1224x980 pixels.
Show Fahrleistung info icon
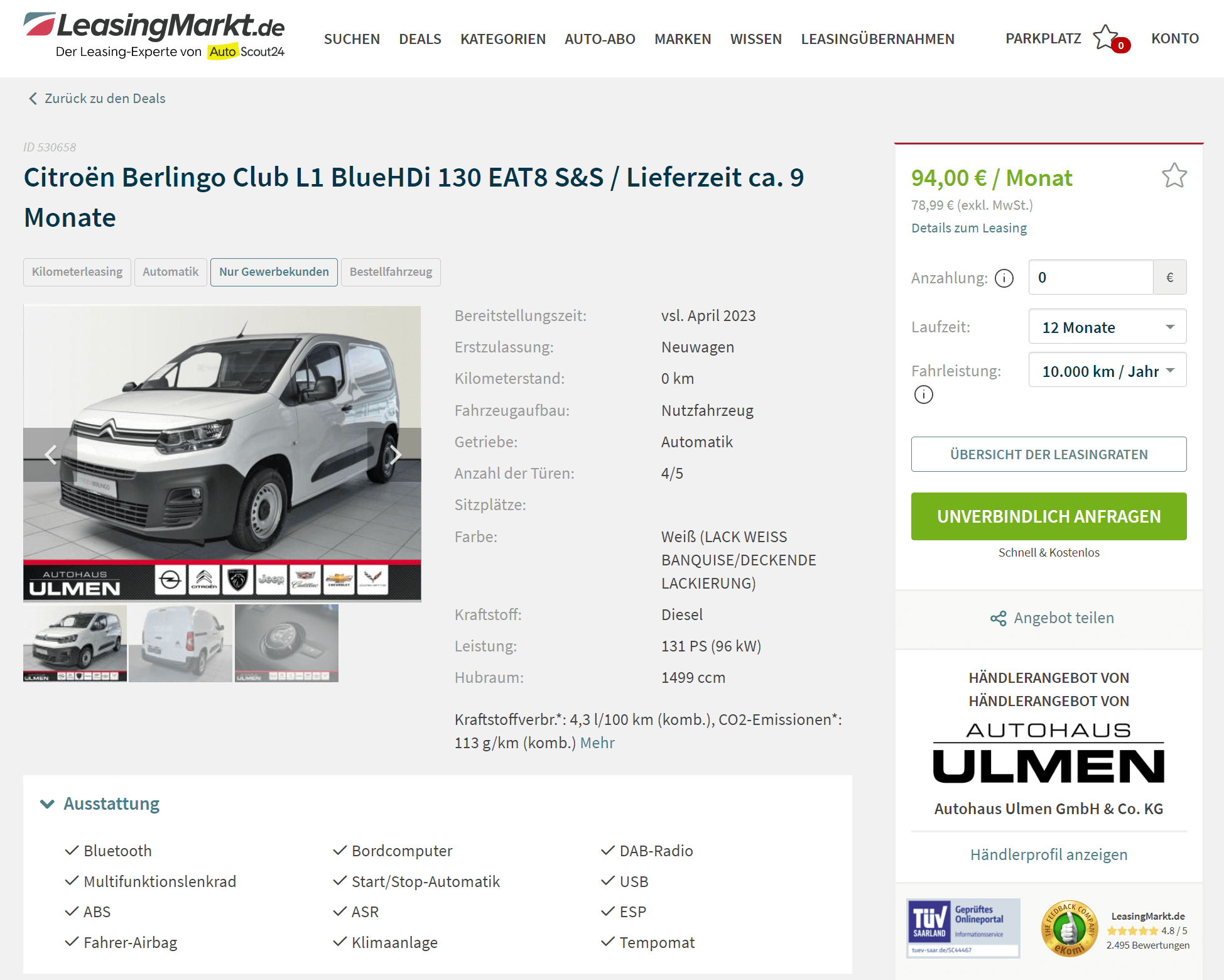pyautogui.click(x=924, y=395)
